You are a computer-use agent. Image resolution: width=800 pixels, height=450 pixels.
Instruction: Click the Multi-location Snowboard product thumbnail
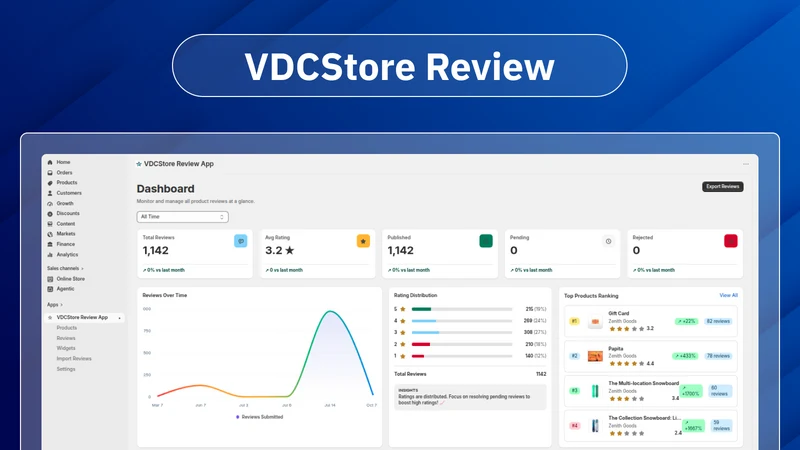click(595, 391)
